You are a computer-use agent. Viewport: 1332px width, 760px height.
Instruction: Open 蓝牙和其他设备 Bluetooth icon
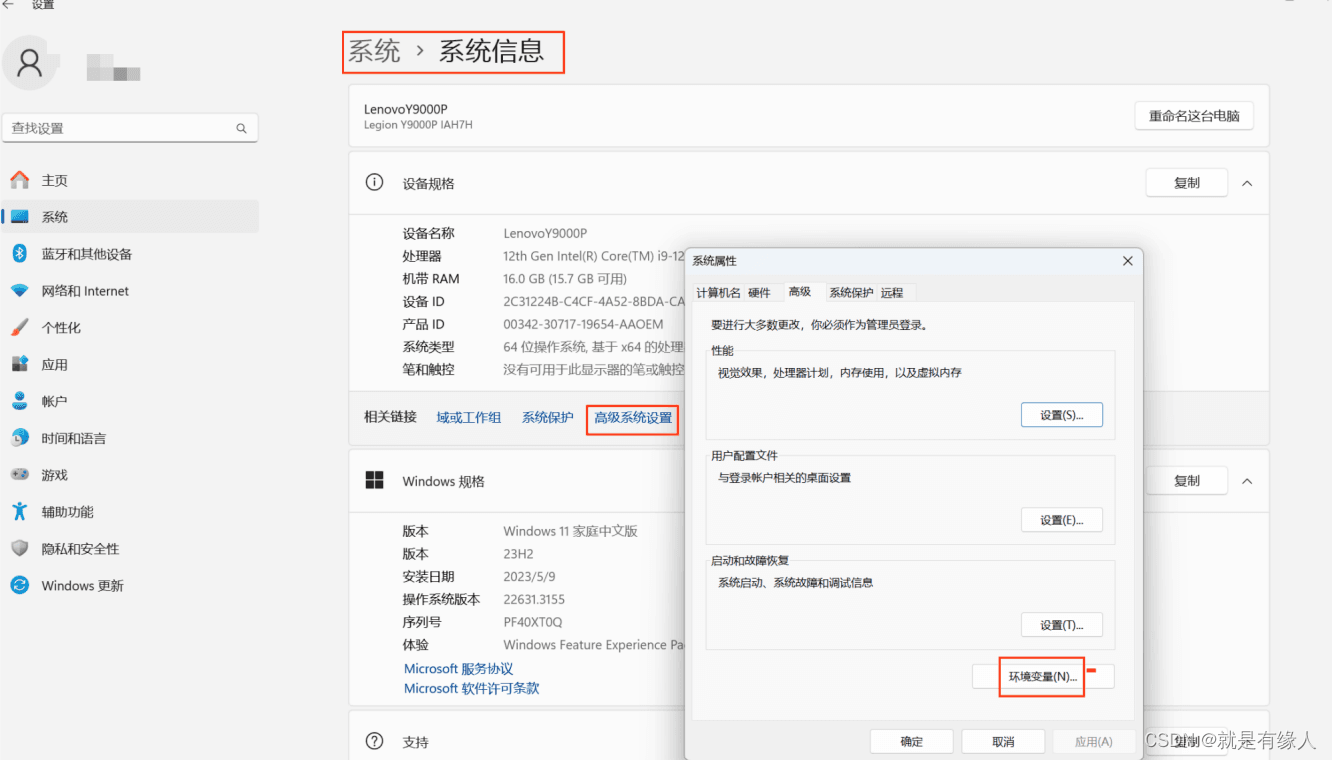[x=19, y=254]
